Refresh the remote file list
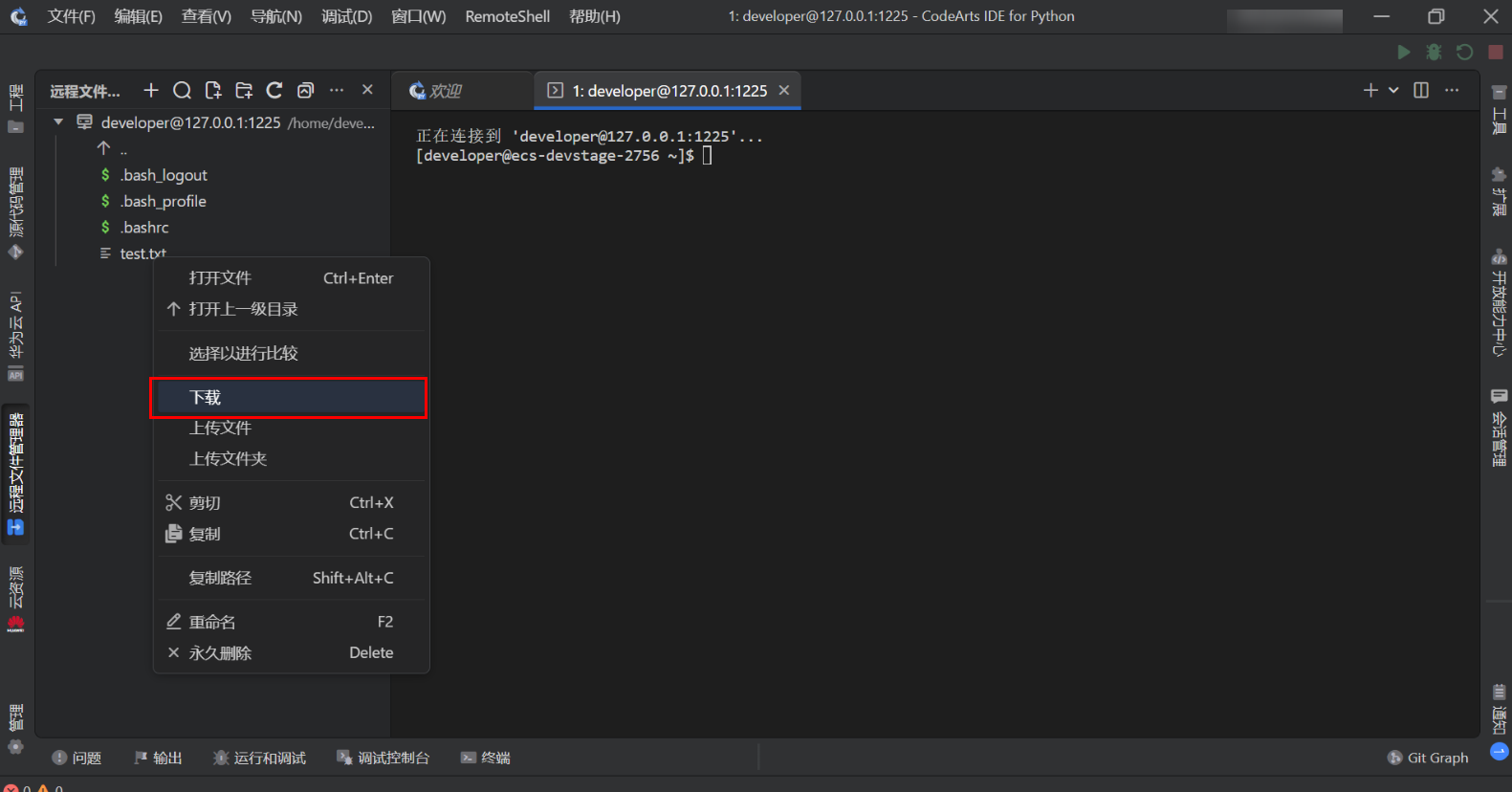This screenshot has height=792, width=1512. (274, 90)
